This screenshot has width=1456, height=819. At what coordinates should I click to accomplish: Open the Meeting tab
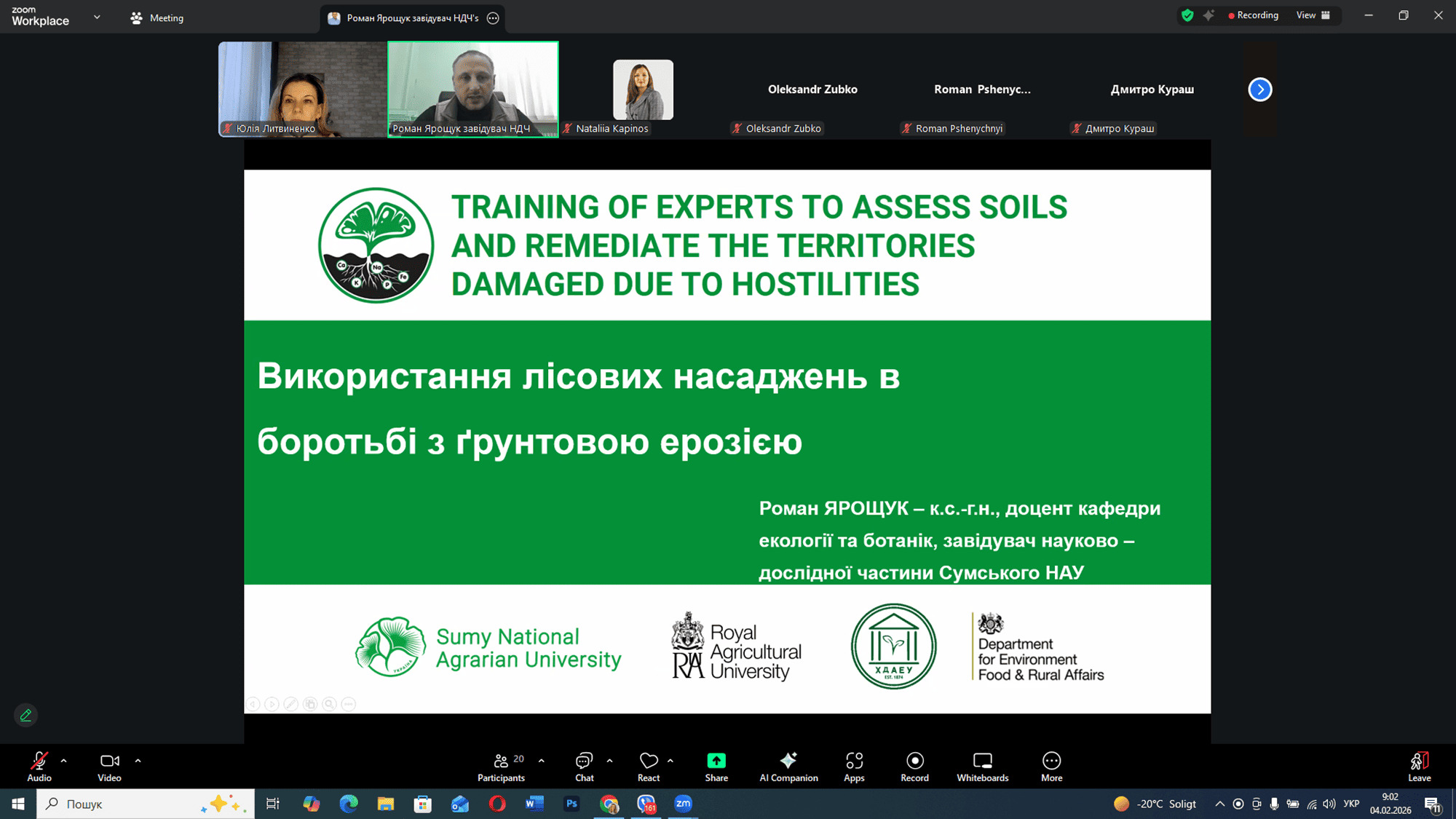click(x=157, y=17)
